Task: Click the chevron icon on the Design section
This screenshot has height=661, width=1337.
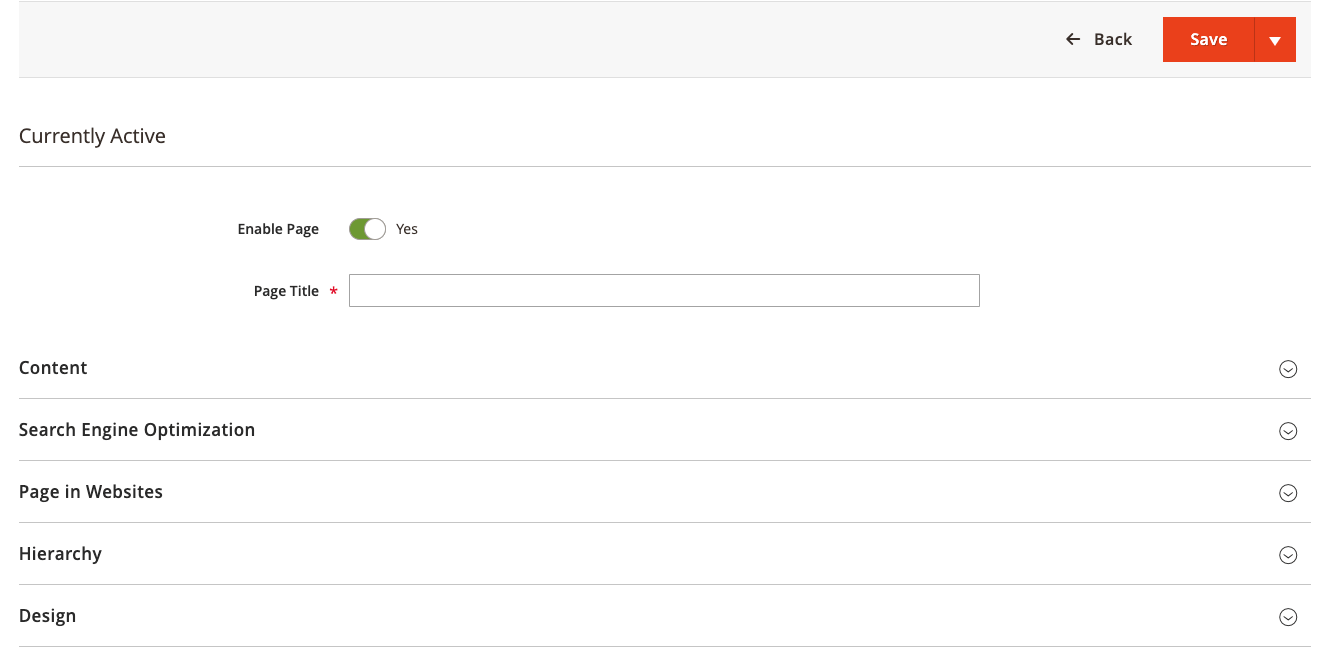Action: pos(1288,617)
